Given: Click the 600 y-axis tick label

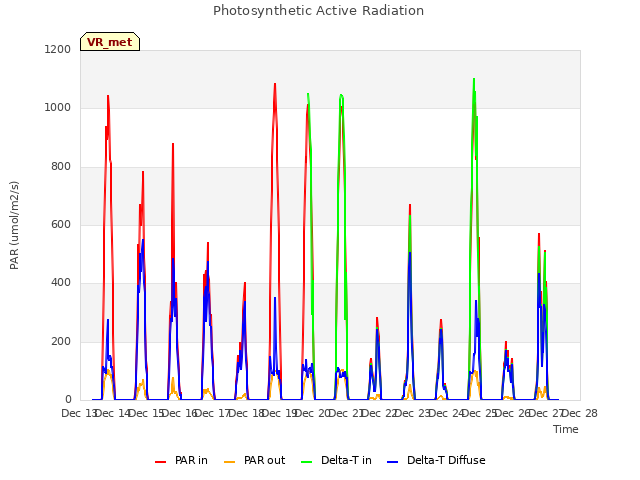Looking at the screenshot, I should 61,224.
